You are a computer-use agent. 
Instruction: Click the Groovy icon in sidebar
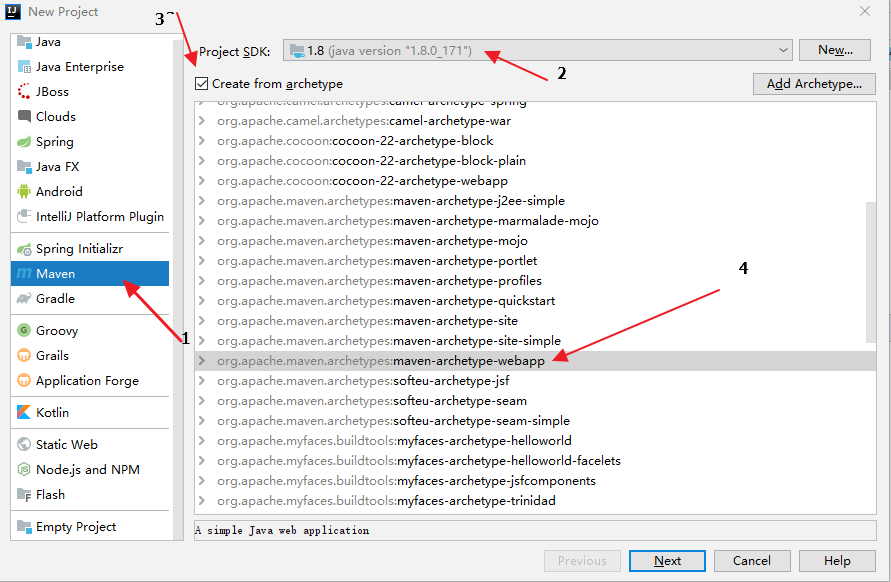point(24,330)
